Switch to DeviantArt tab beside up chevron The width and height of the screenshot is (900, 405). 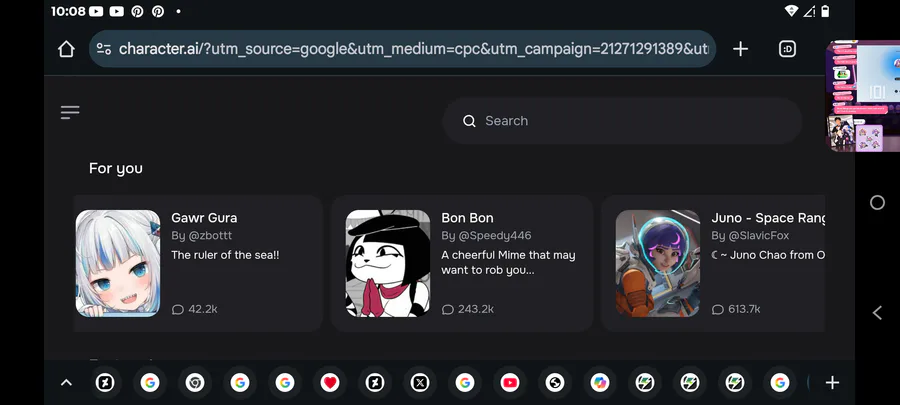105,383
